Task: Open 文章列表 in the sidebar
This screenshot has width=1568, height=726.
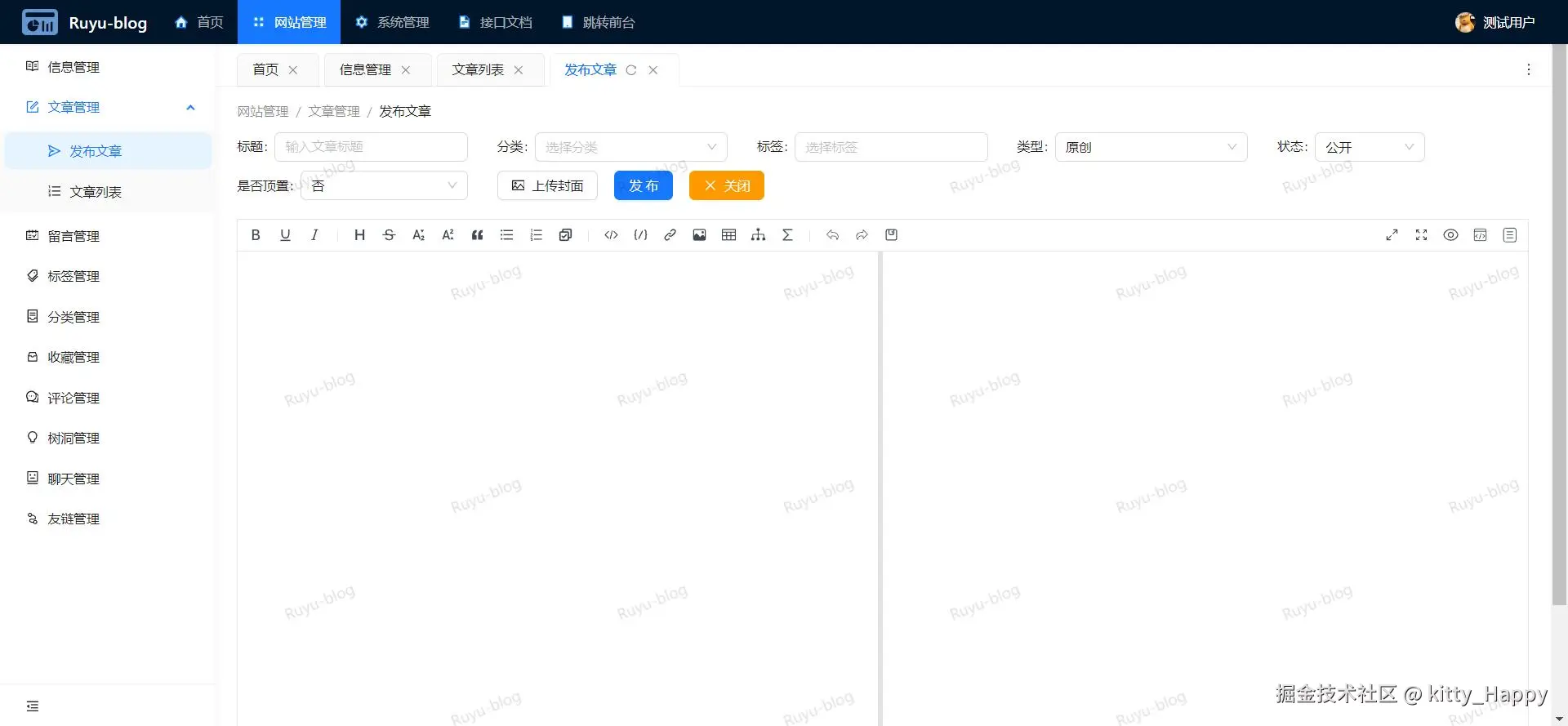Action: (x=108, y=192)
